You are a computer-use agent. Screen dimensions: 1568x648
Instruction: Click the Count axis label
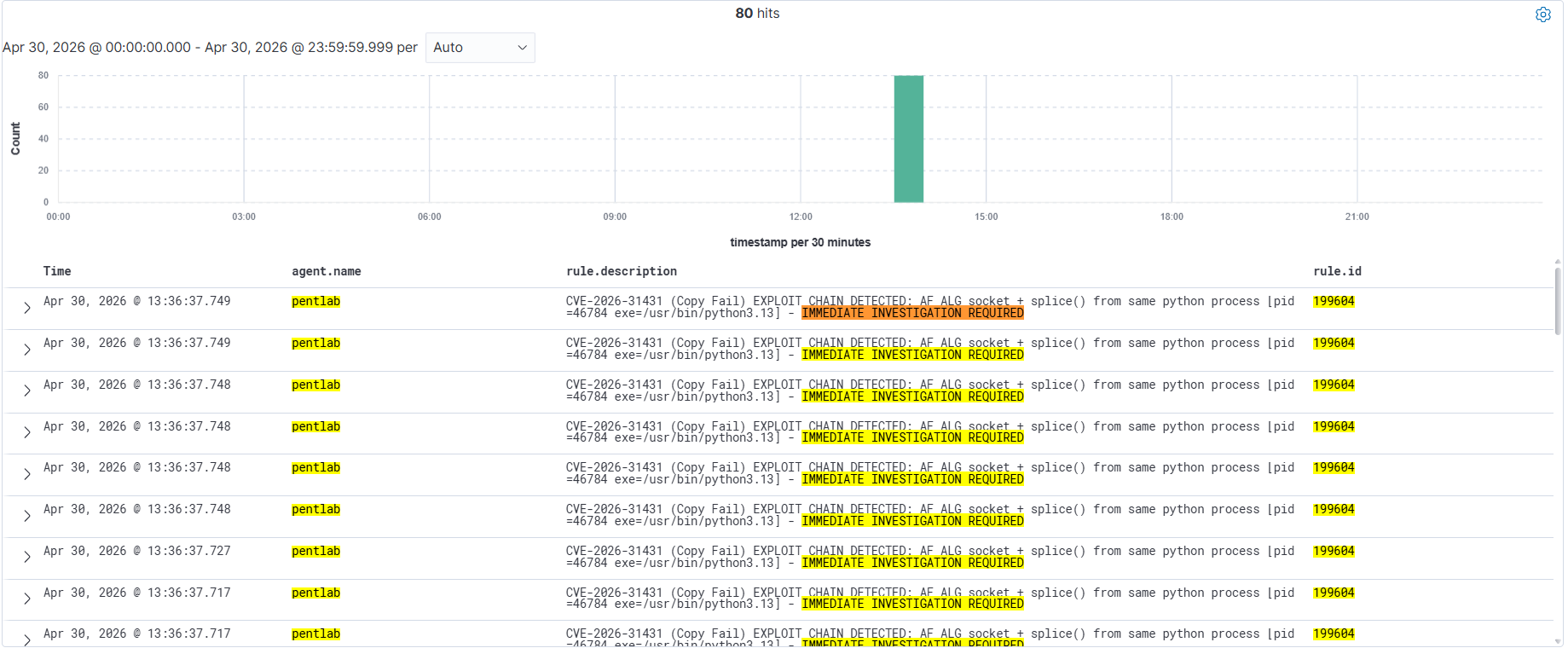[x=15, y=138]
